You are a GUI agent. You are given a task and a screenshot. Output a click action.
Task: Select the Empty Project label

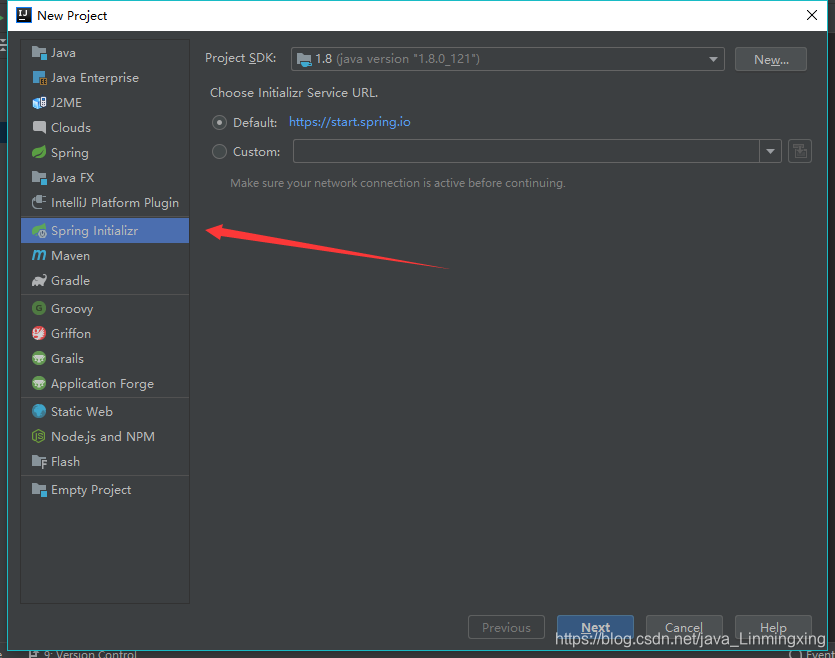click(91, 490)
